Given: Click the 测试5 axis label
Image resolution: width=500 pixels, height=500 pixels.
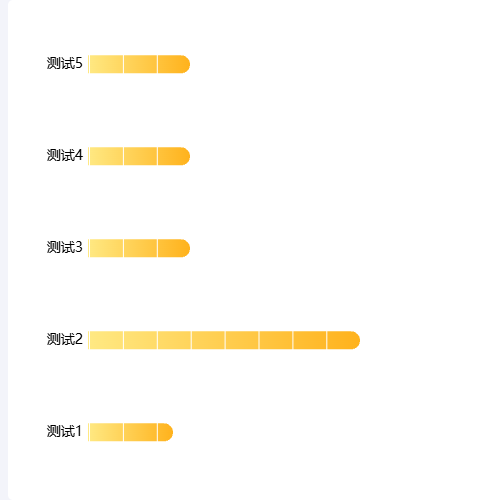Looking at the screenshot, I should click(64, 63).
